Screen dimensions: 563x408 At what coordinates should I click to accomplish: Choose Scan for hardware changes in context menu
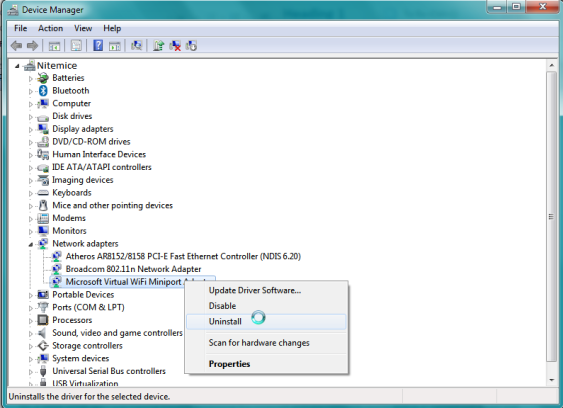click(266, 343)
